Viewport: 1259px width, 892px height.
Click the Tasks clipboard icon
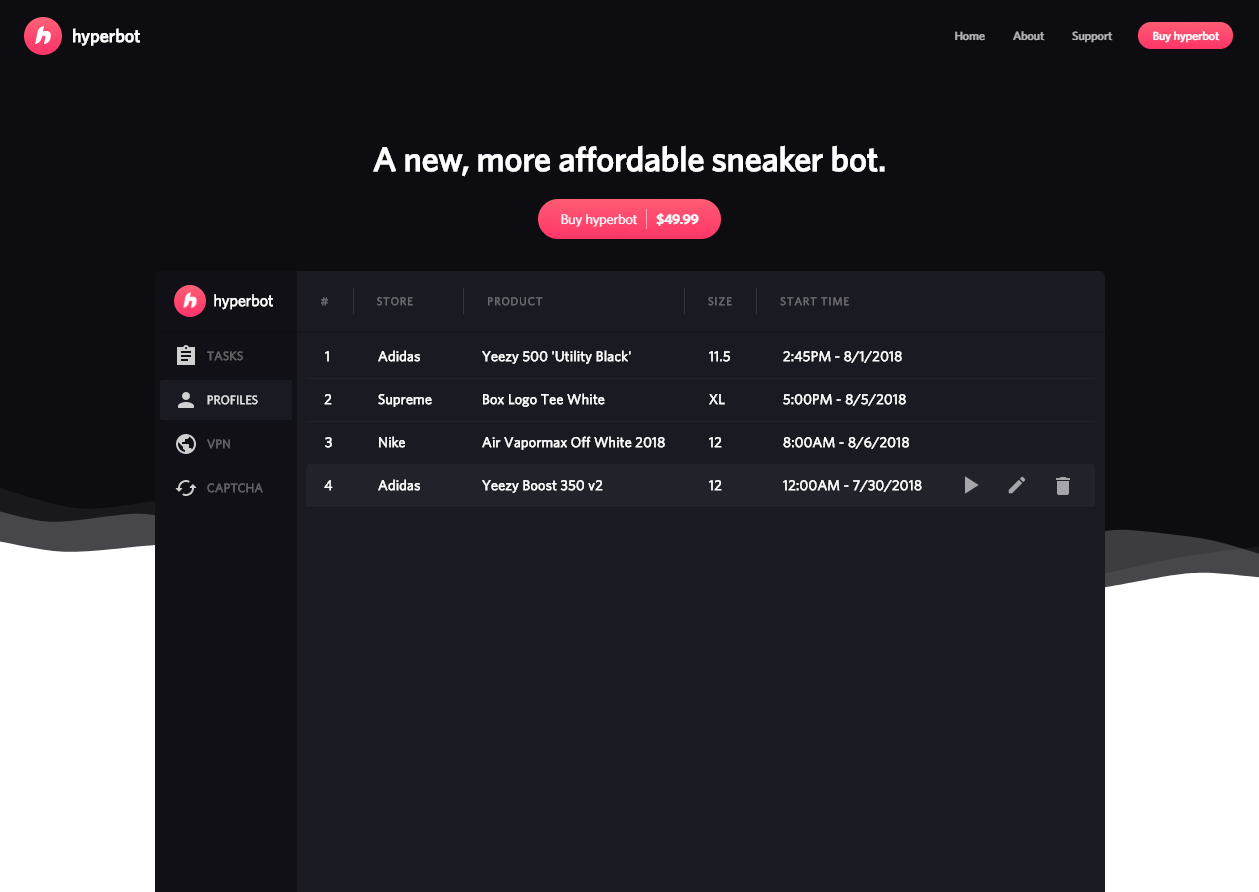[185, 356]
